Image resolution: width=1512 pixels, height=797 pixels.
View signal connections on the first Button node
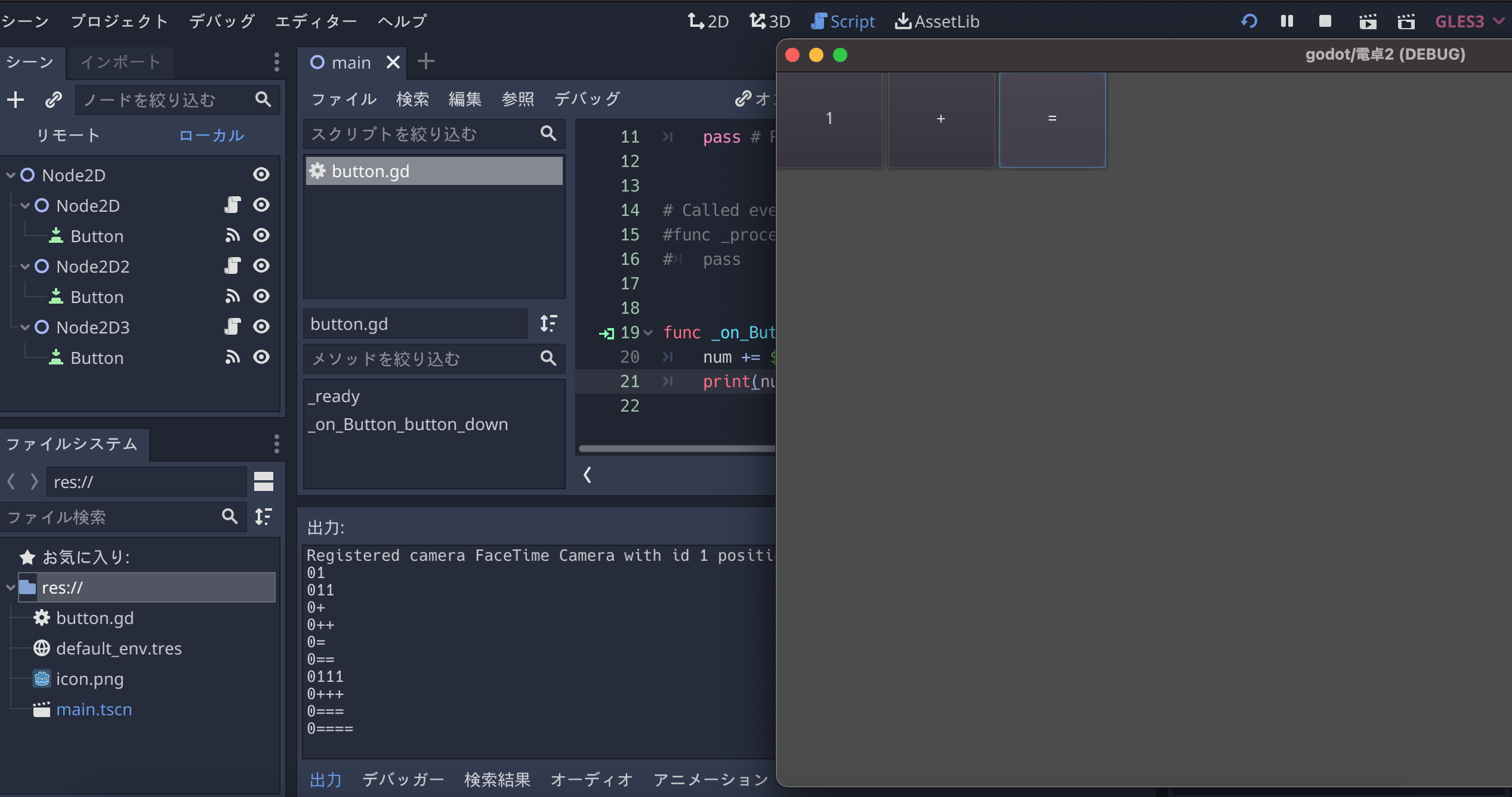coord(232,235)
